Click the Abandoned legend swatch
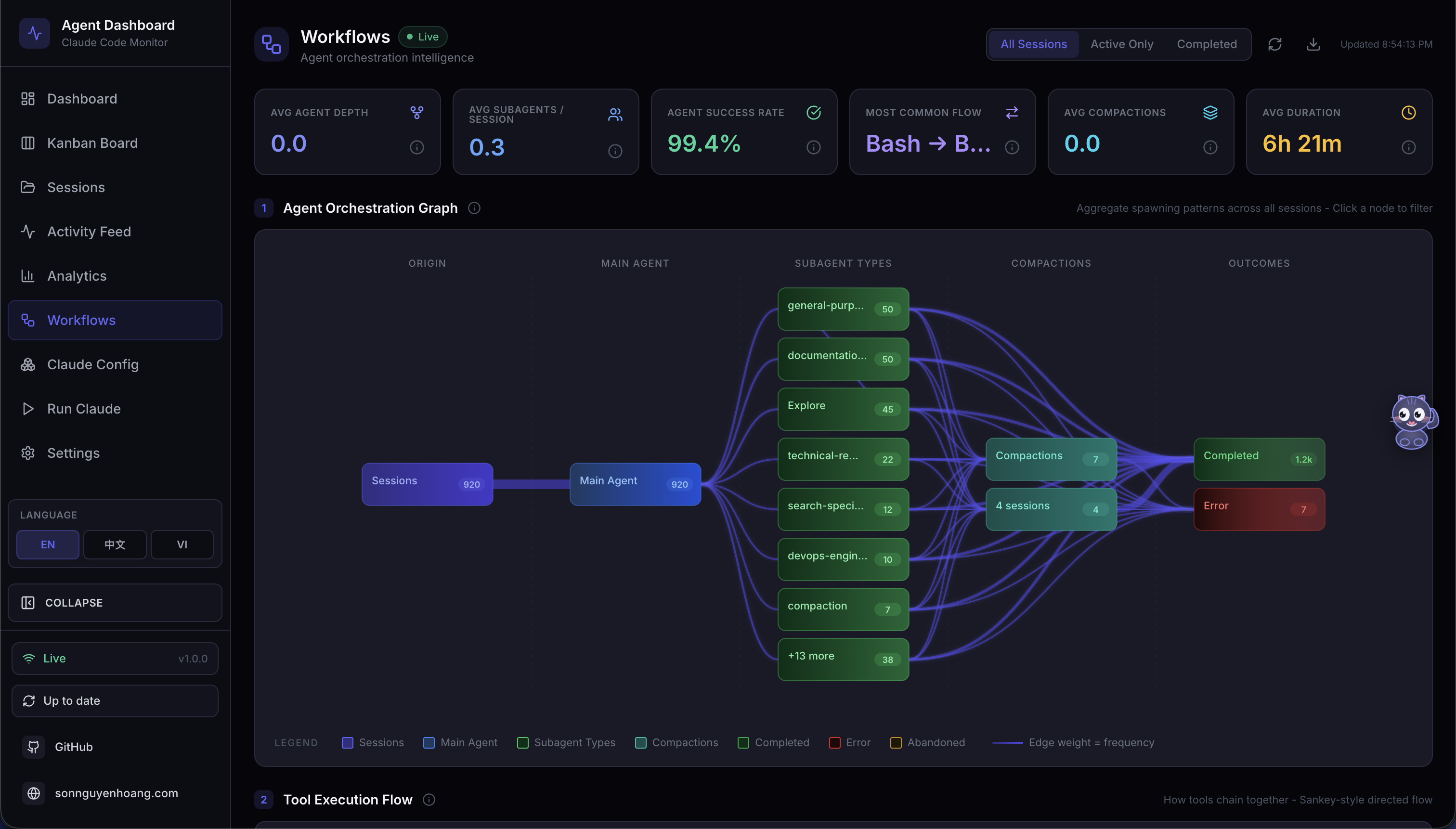 coord(896,743)
